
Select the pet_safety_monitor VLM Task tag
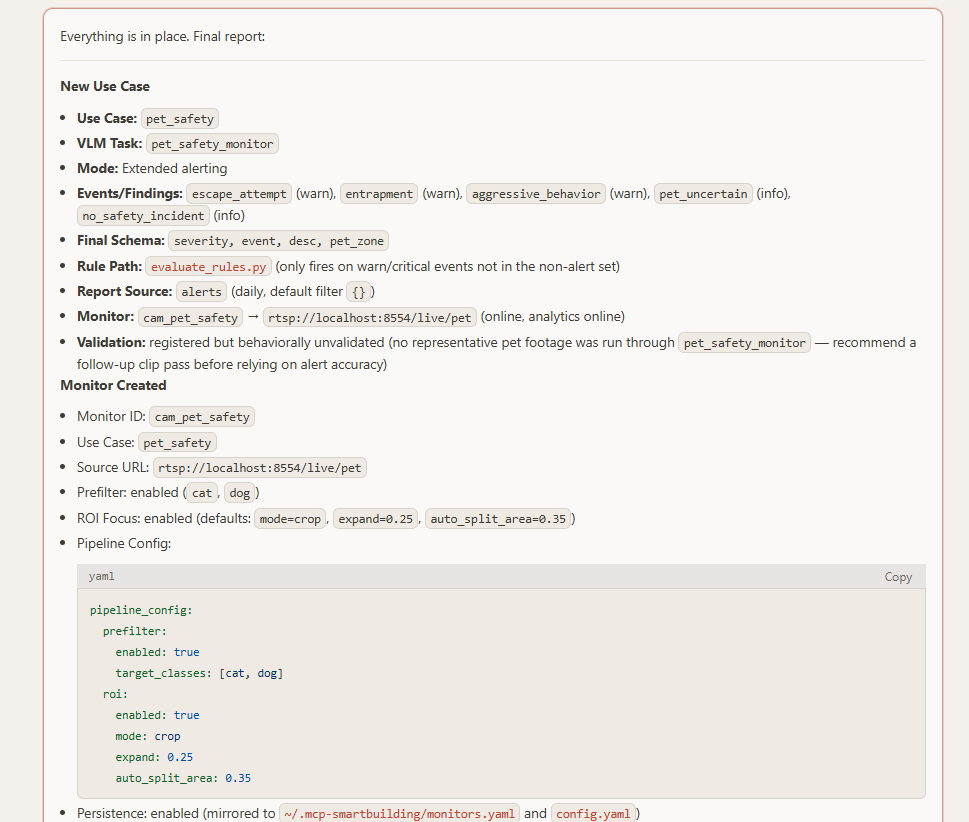click(x=212, y=144)
